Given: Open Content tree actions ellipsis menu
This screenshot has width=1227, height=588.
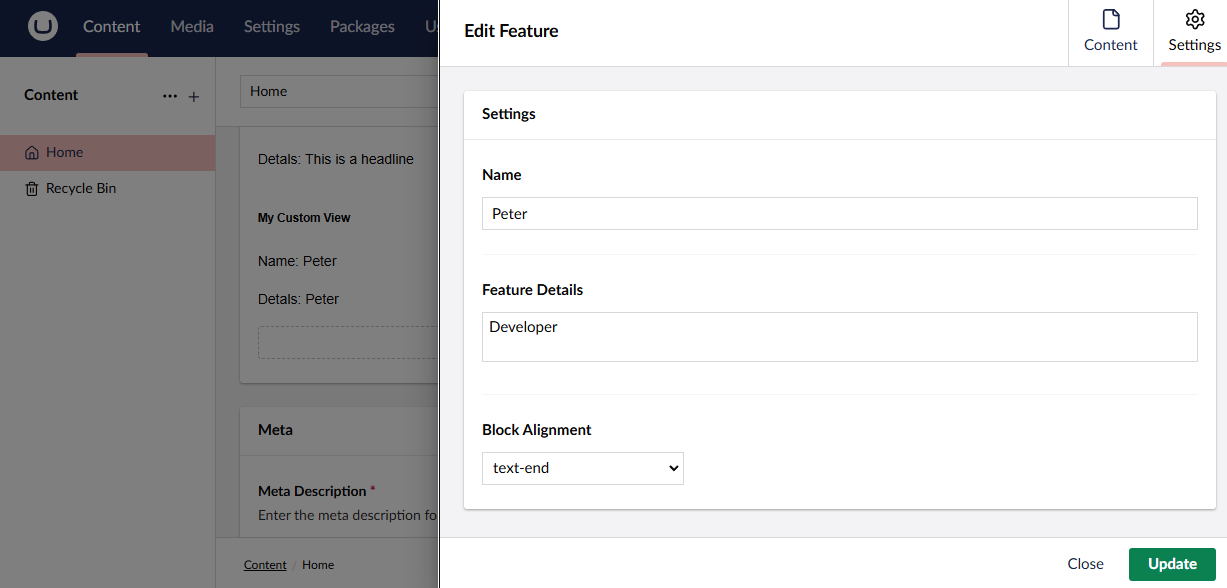Looking at the screenshot, I should (170, 96).
